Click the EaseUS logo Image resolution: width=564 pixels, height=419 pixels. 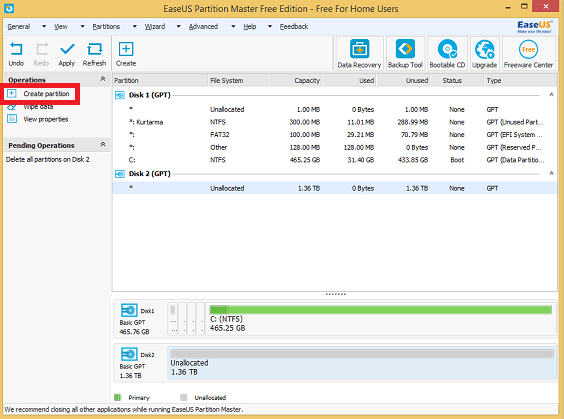click(534, 26)
